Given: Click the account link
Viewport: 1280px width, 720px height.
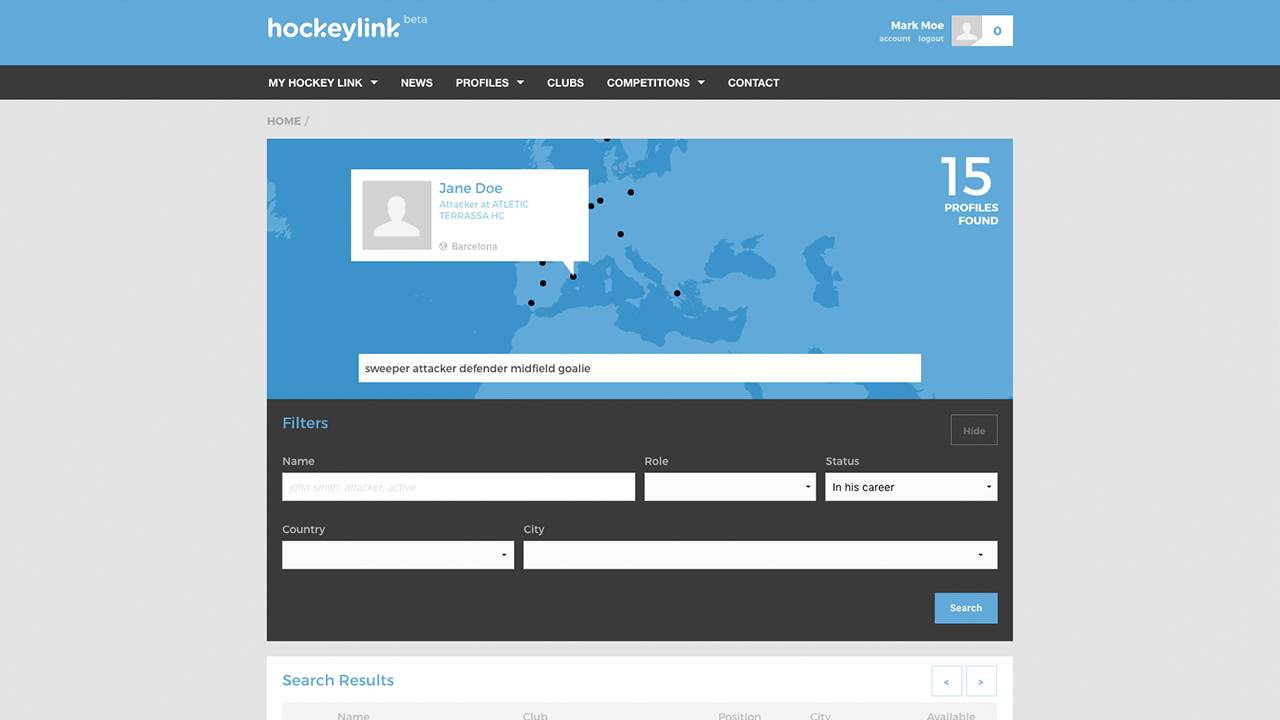Looking at the screenshot, I should pos(895,39).
